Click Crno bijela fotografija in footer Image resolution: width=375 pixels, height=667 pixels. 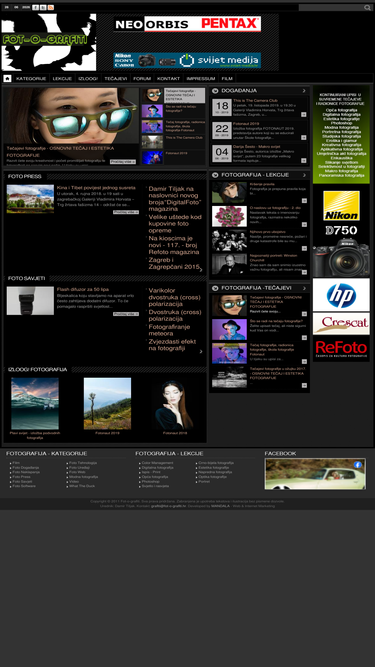[x=216, y=463]
